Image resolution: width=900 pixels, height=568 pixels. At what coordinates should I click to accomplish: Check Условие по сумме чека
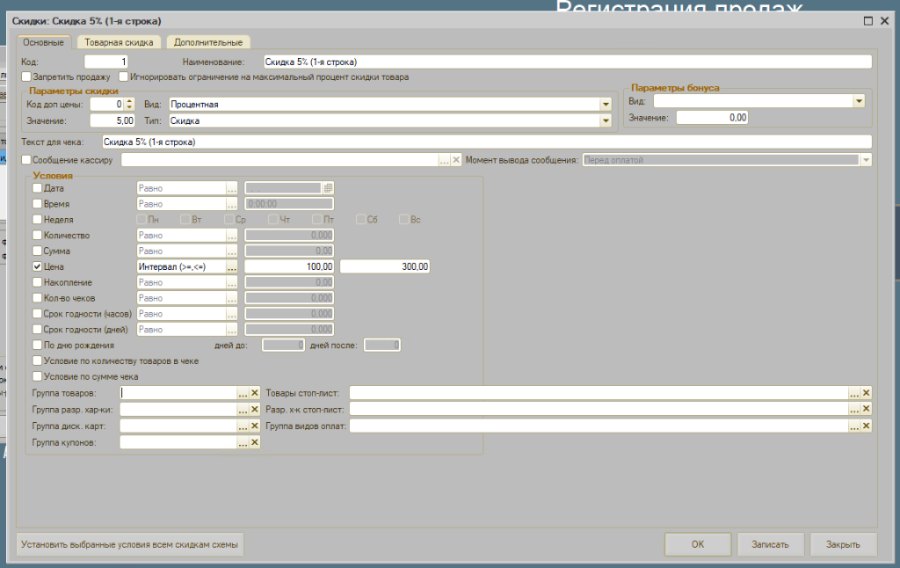(x=37, y=376)
